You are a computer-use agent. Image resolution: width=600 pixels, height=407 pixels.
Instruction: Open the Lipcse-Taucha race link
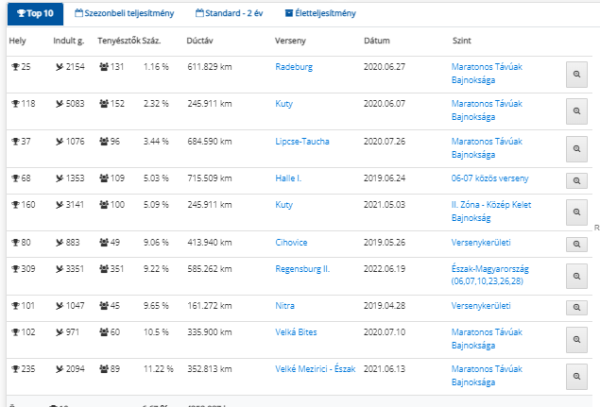click(302, 142)
